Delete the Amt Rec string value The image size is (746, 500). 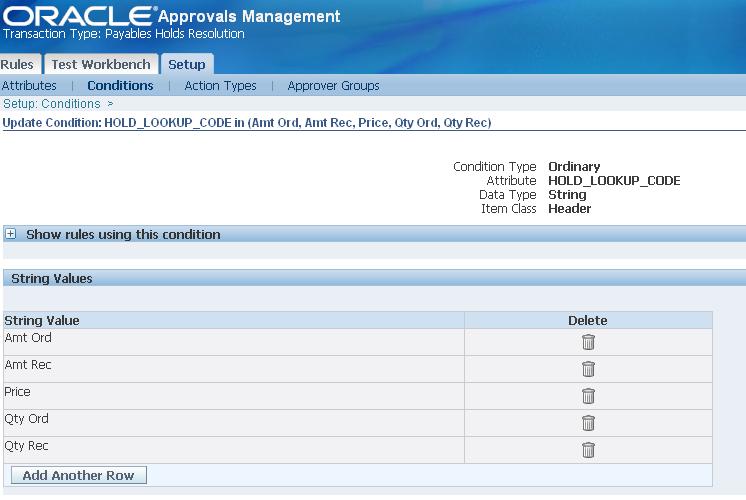tap(588, 369)
